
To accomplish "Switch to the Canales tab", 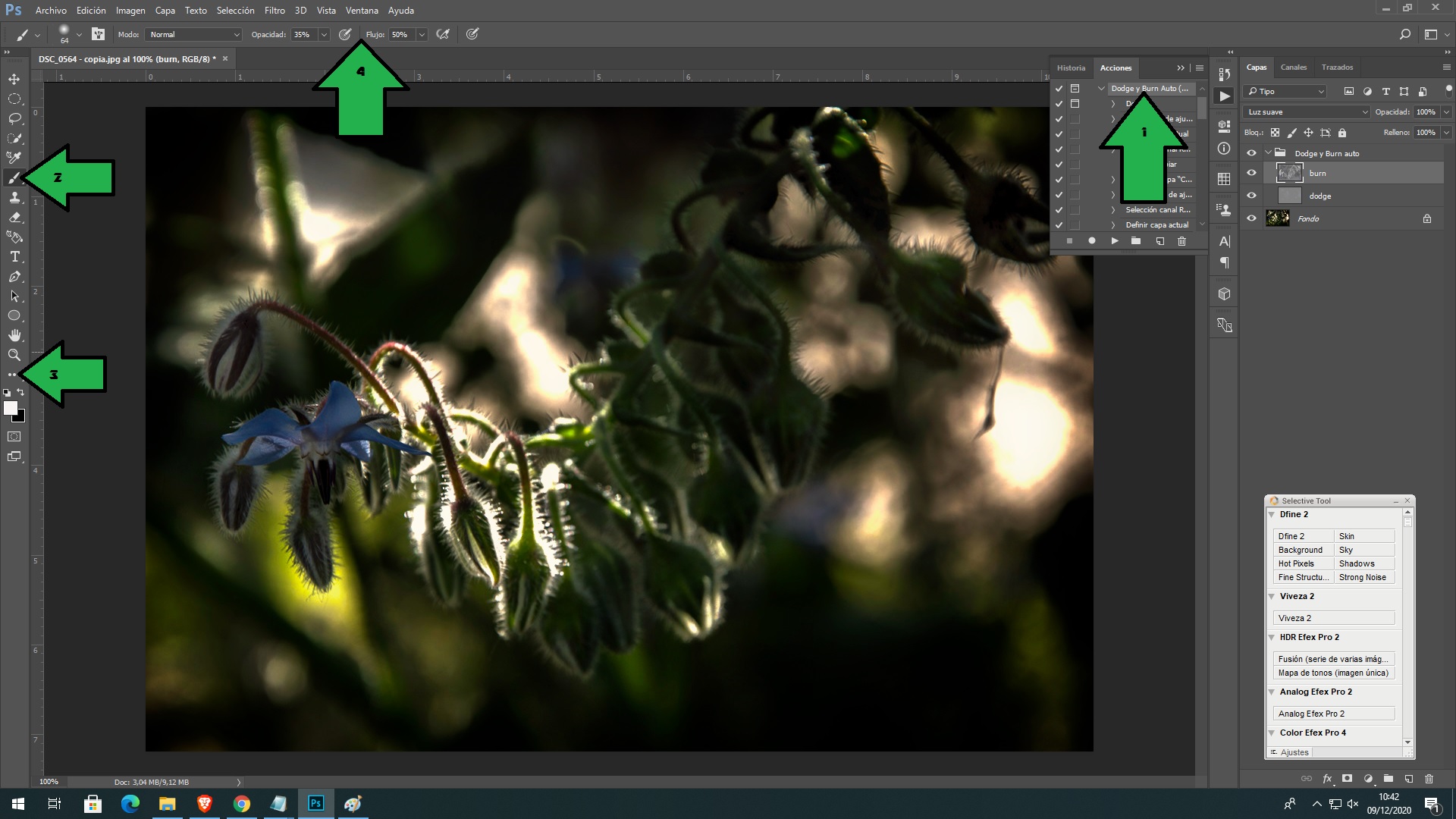I will 1294,67.
